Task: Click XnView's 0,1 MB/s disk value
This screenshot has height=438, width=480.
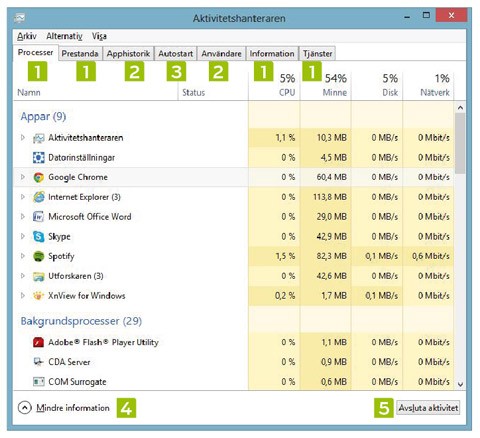Action: pos(382,296)
